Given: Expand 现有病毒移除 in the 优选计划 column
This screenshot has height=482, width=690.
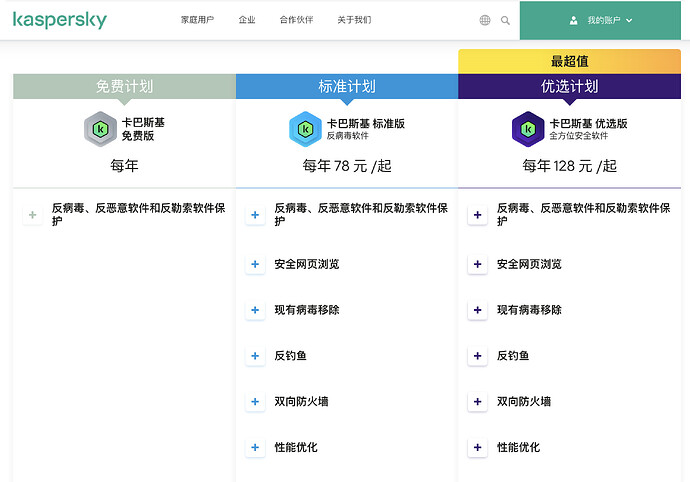Looking at the screenshot, I should (x=477, y=310).
